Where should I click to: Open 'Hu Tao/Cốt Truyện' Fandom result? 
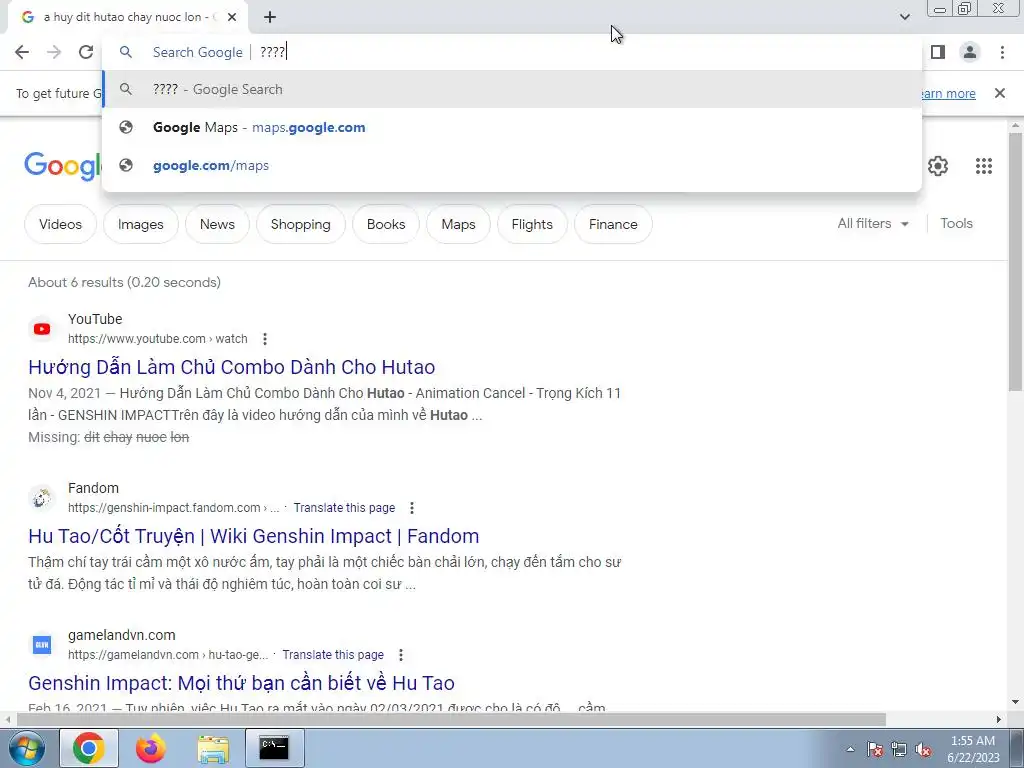pos(253,536)
